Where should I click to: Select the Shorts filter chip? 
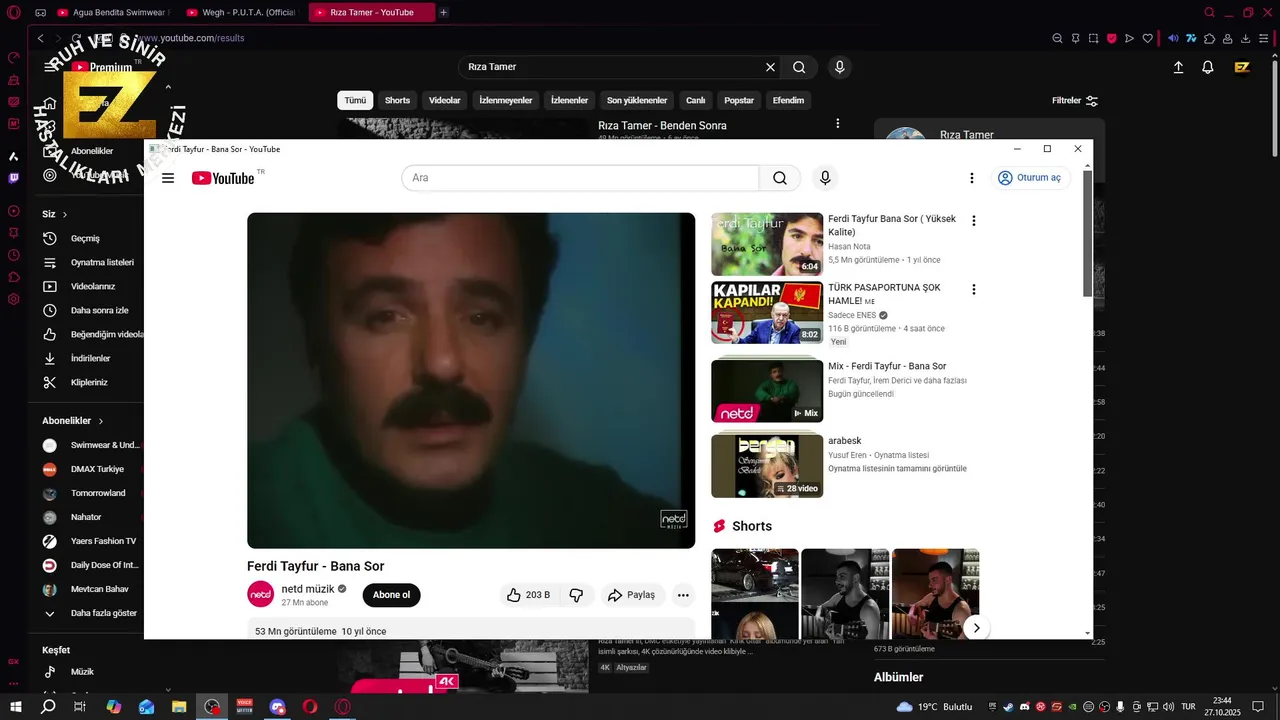click(x=397, y=100)
